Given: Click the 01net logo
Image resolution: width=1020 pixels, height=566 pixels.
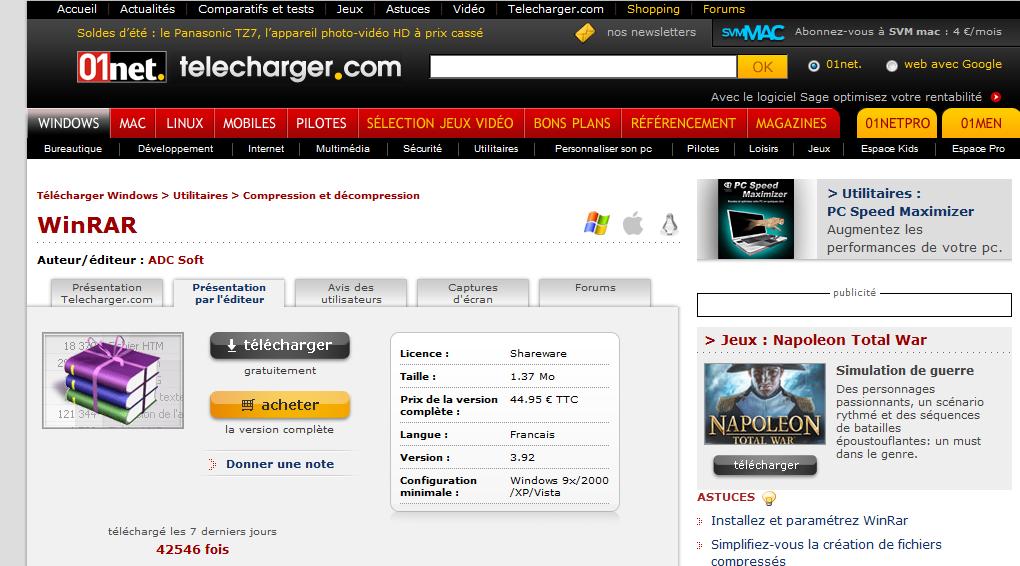Looking at the screenshot, I should [x=122, y=67].
